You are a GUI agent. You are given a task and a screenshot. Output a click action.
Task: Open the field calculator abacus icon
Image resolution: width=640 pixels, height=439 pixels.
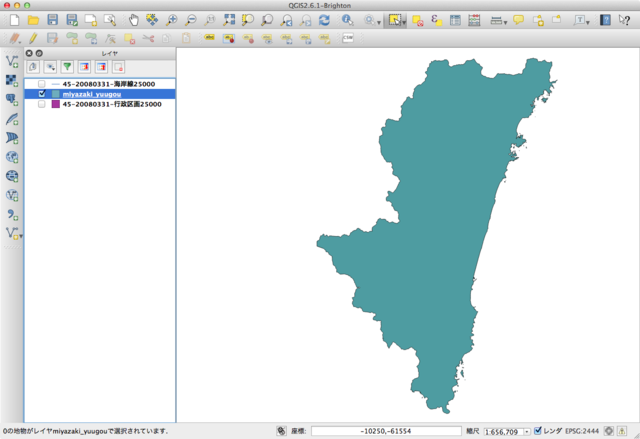tap(474, 20)
